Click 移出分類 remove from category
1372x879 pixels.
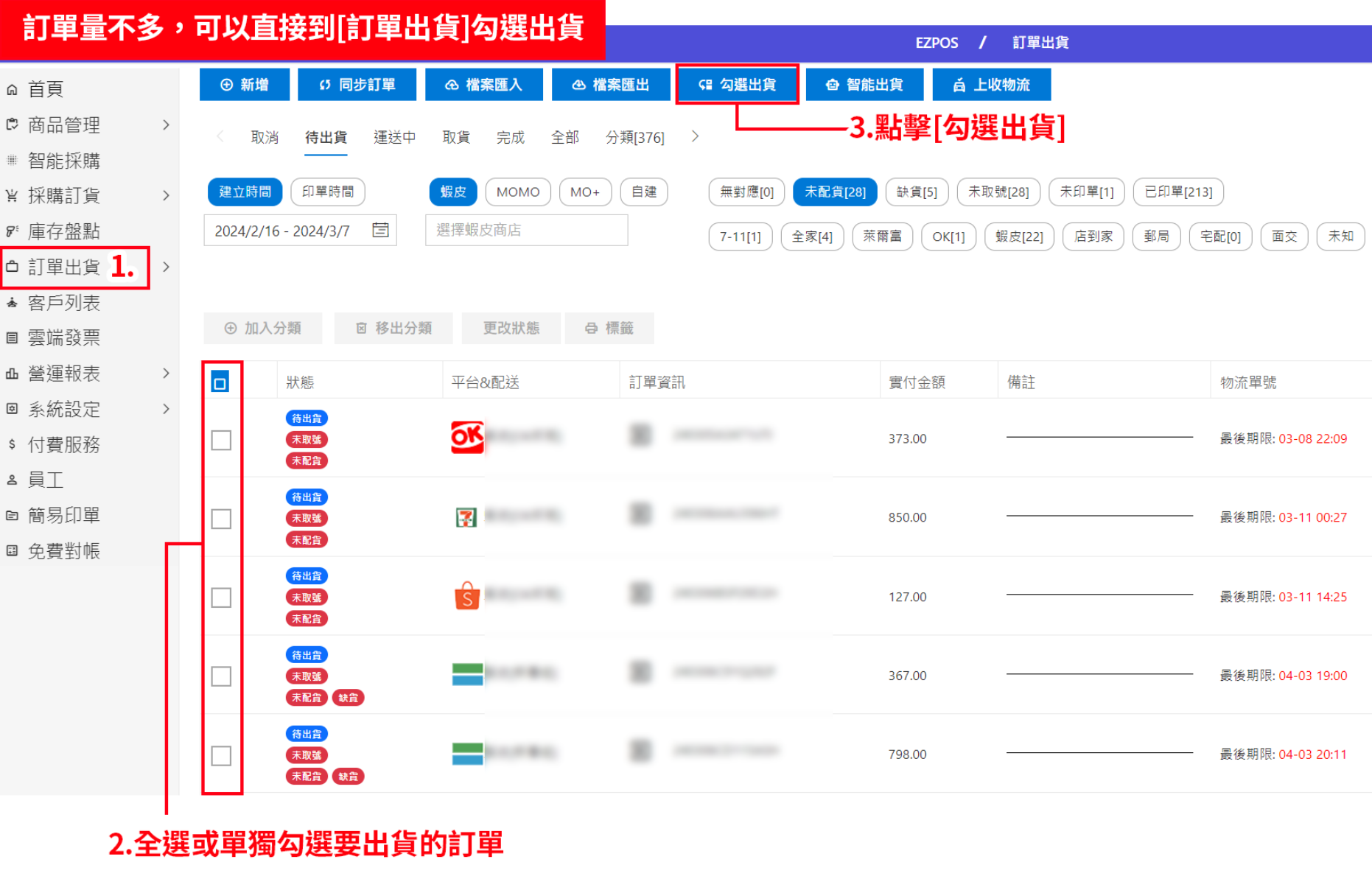[393, 328]
